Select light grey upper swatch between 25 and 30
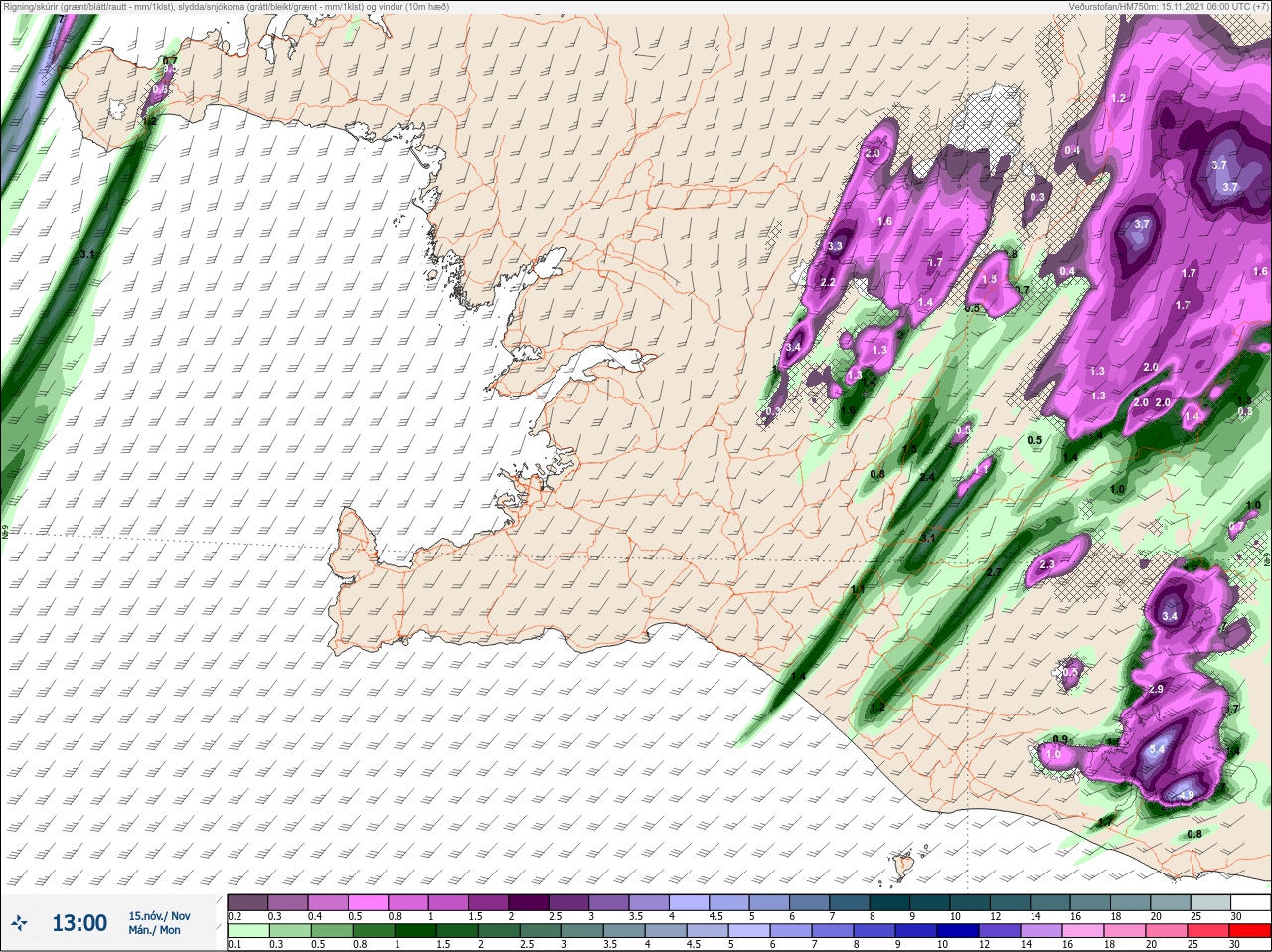The height and width of the screenshot is (952, 1272). coord(1209,902)
